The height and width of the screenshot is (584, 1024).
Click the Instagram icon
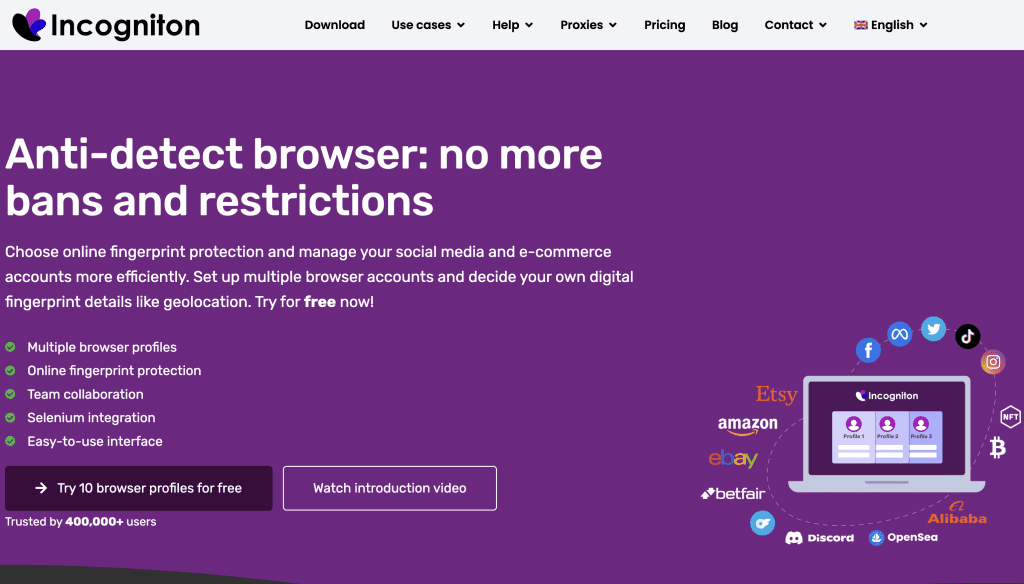993,362
